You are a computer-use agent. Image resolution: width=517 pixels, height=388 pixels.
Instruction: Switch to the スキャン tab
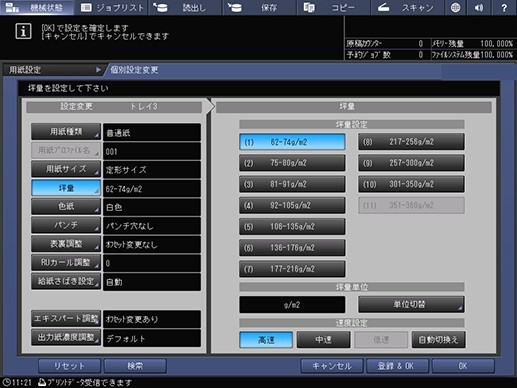coord(407,7)
